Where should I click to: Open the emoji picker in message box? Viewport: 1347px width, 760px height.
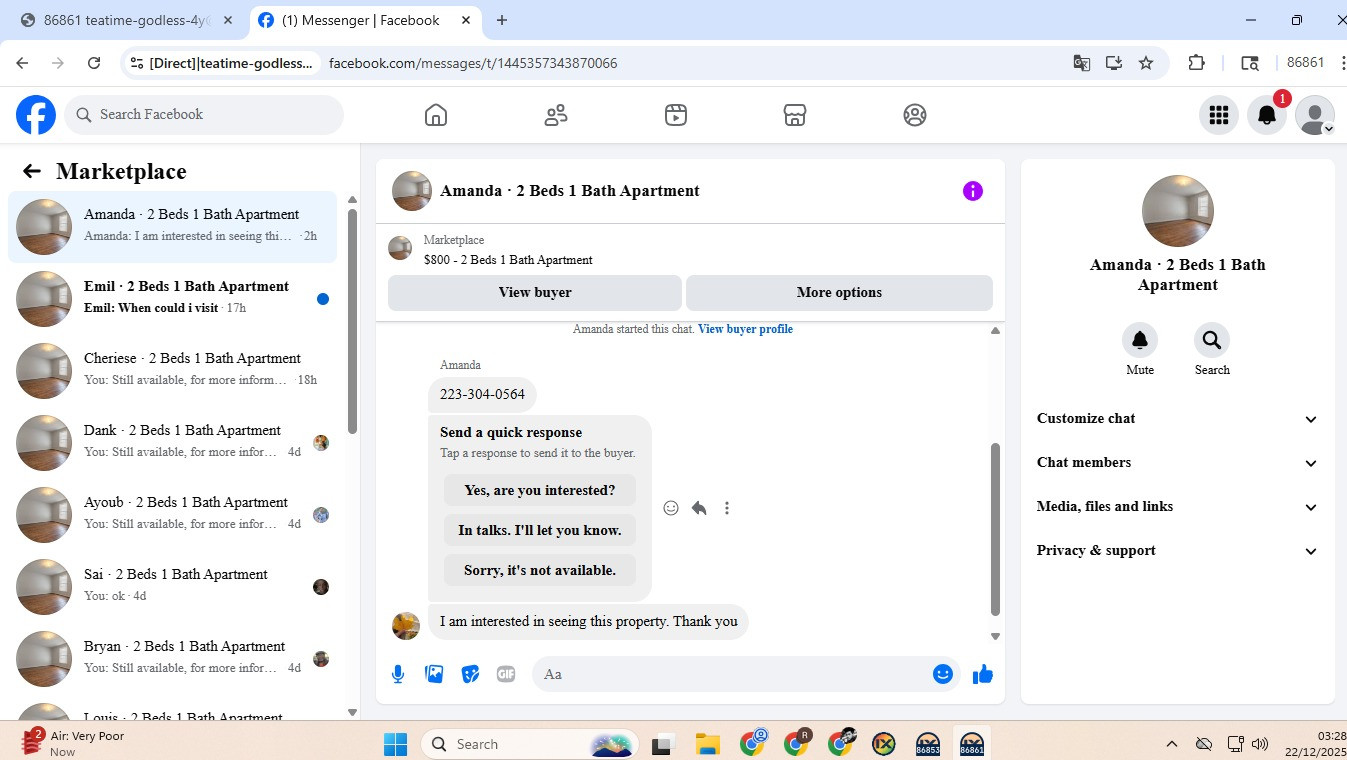942,674
